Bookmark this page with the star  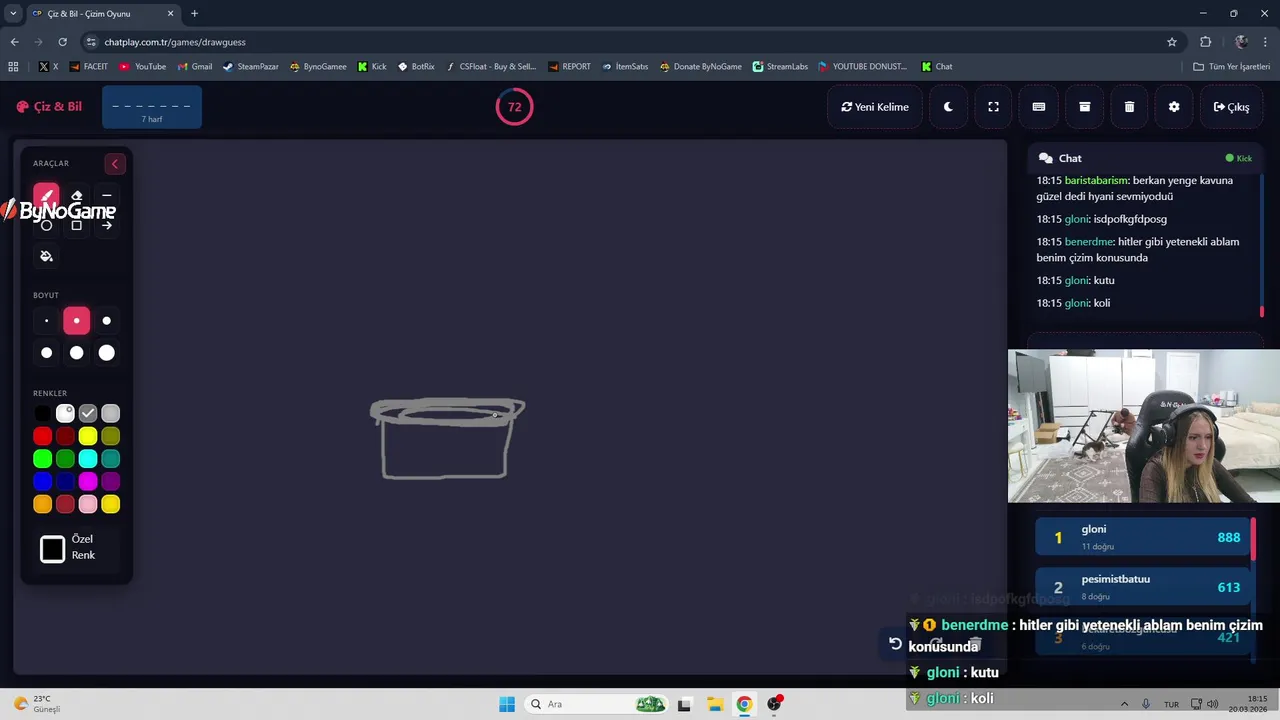tap(1172, 42)
